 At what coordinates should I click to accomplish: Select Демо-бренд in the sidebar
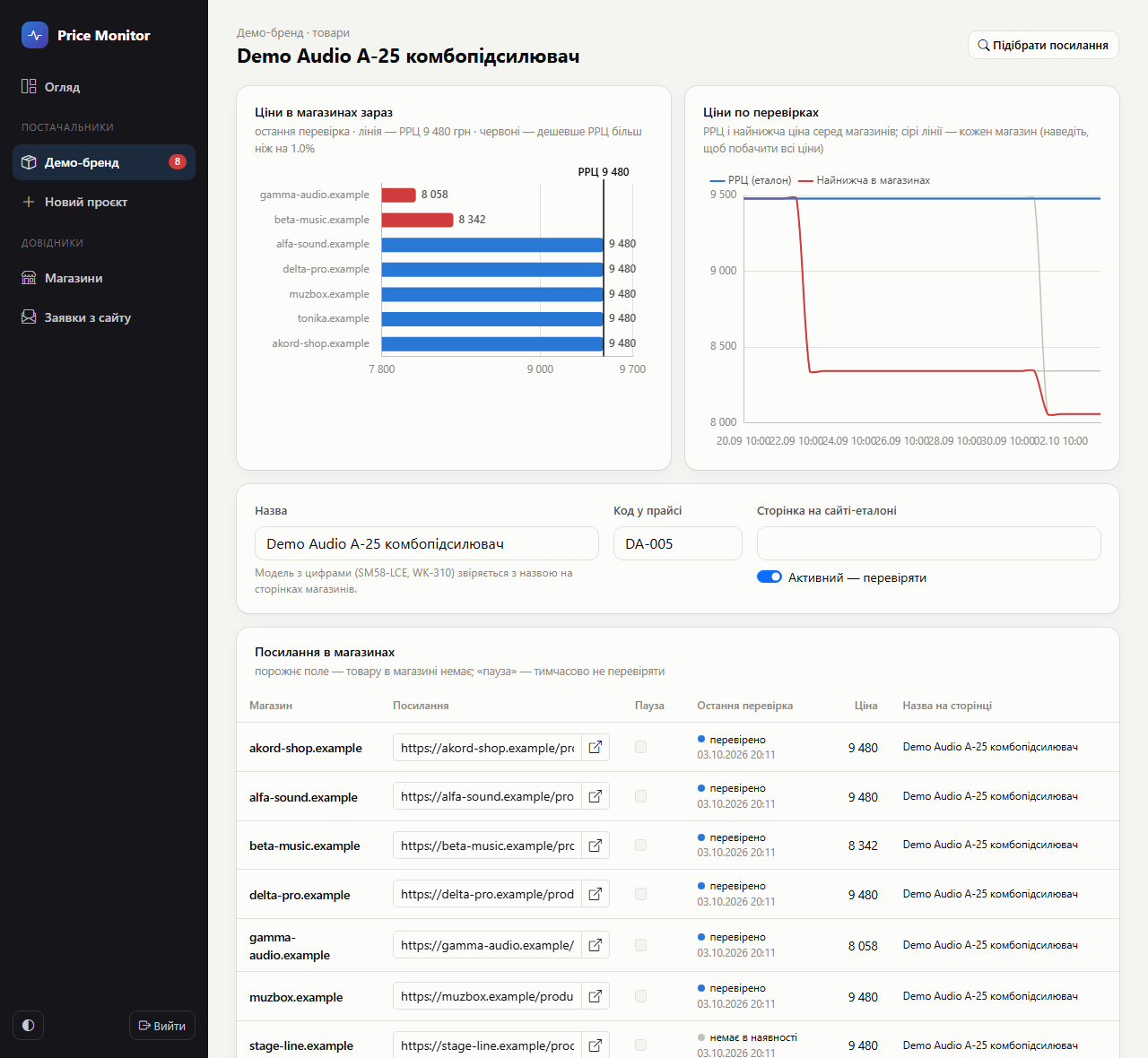coord(104,162)
